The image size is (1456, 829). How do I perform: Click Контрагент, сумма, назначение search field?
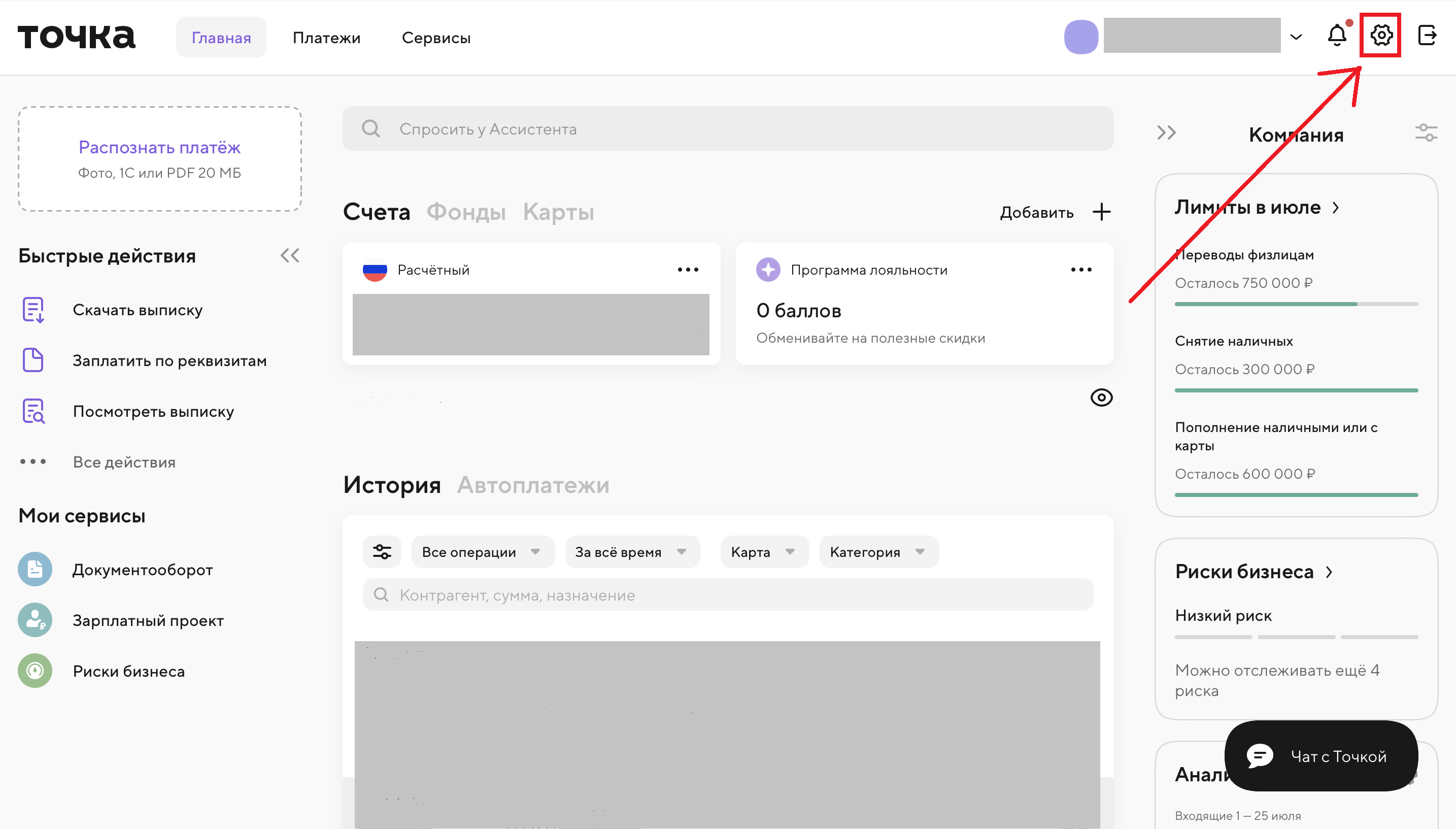tap(727, 595)
